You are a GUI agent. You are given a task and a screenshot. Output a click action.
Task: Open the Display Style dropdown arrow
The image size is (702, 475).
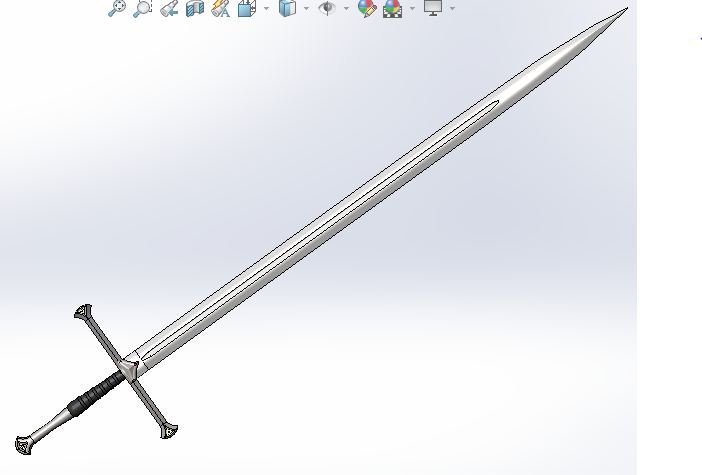pyautogui.click(x=307, y=8)
